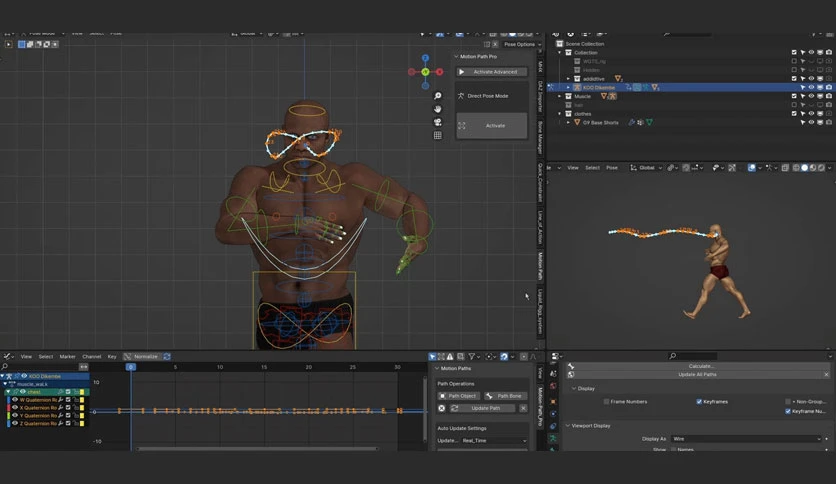Click the Path Object button
Image resolution: width=836 pixels, height=484 pixels.
459,396
